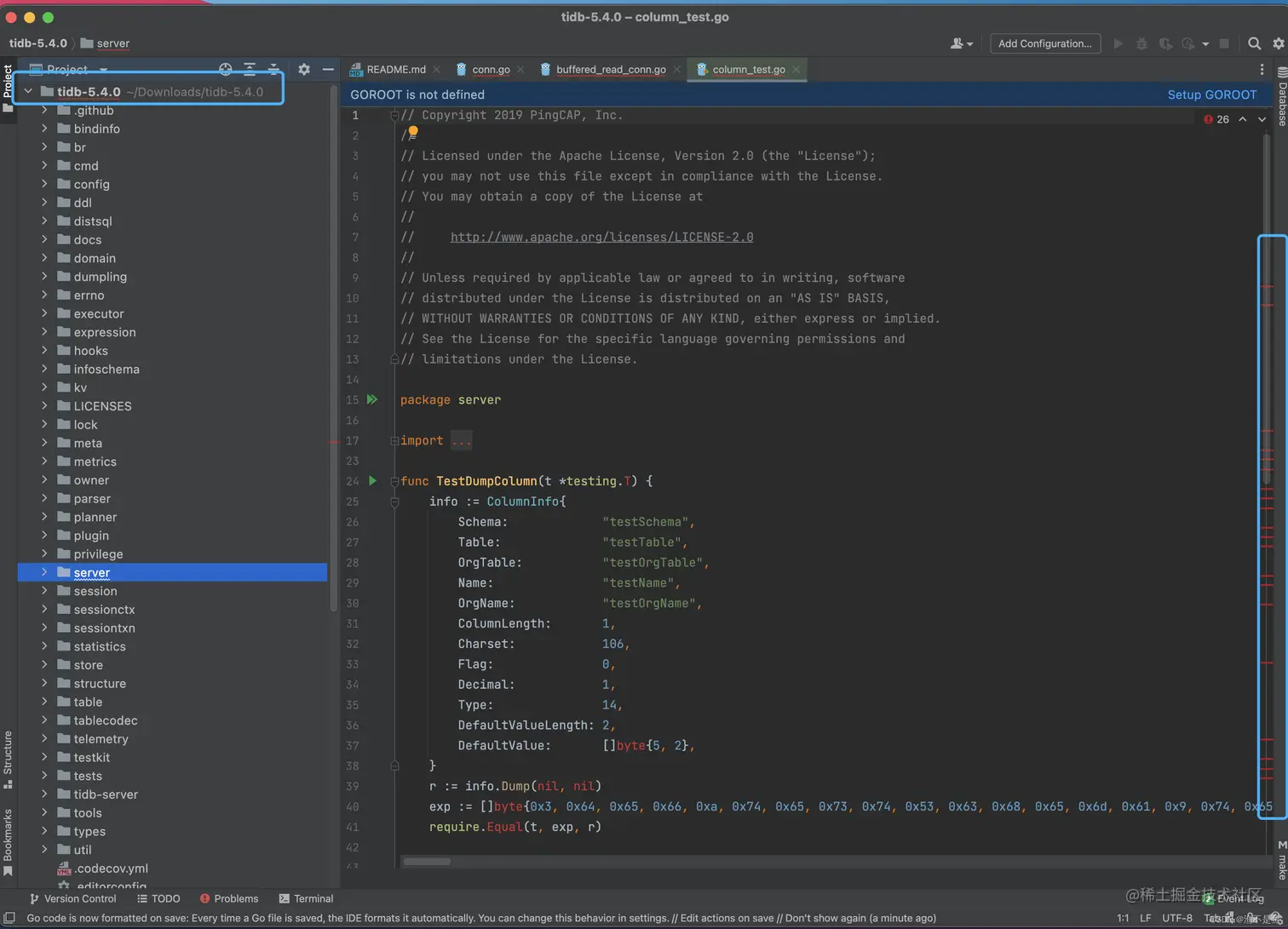Run TestDumpColumn via the green gutter arrow

point(372,481)
